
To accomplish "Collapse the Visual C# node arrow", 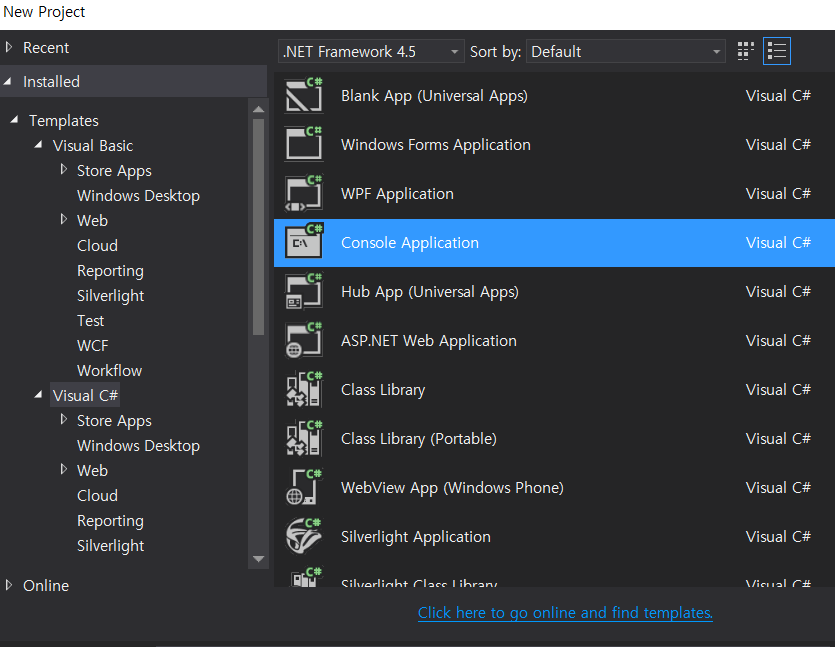I will coord(38,395).
